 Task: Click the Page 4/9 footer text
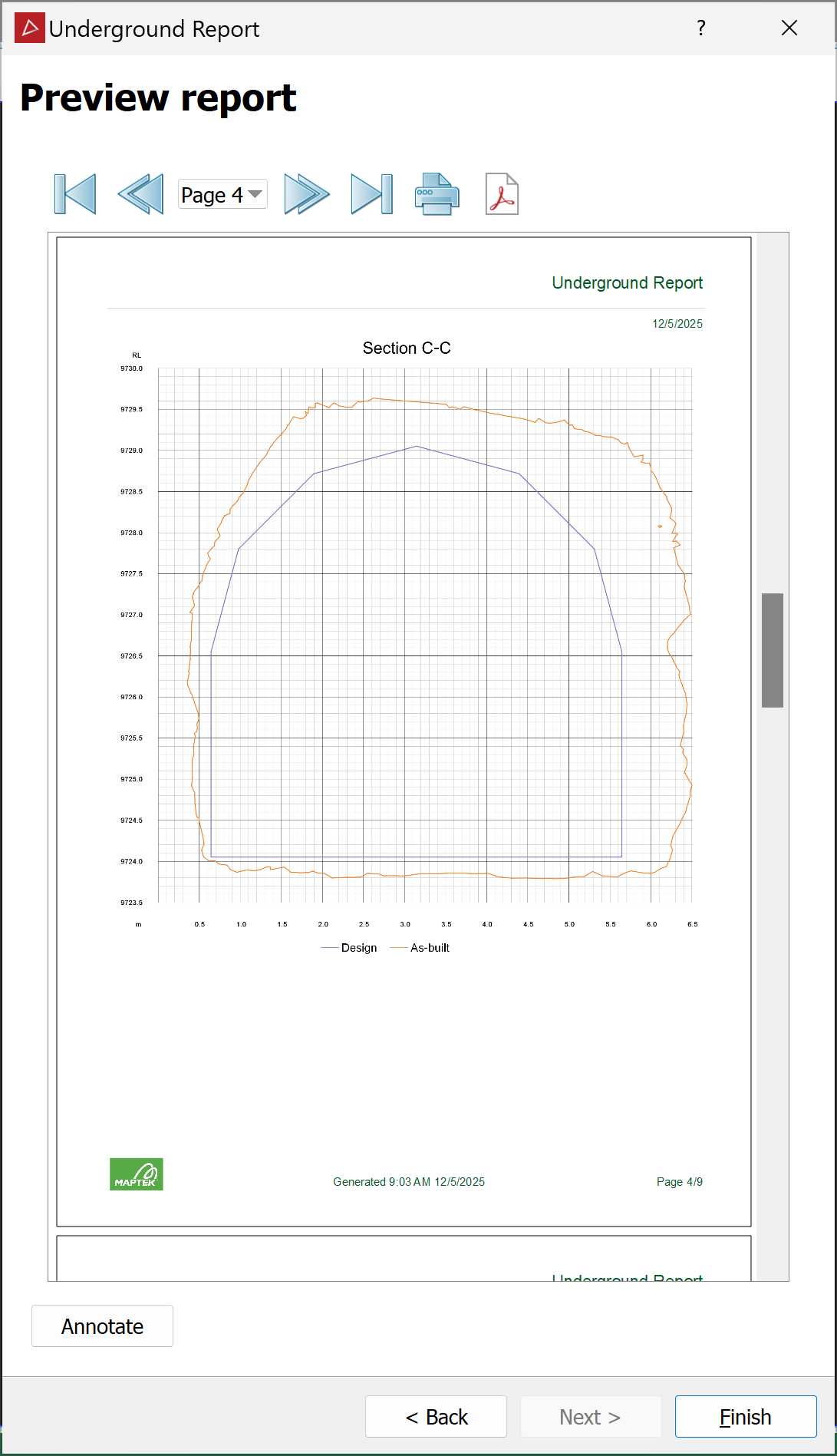tap(680, 1182)
